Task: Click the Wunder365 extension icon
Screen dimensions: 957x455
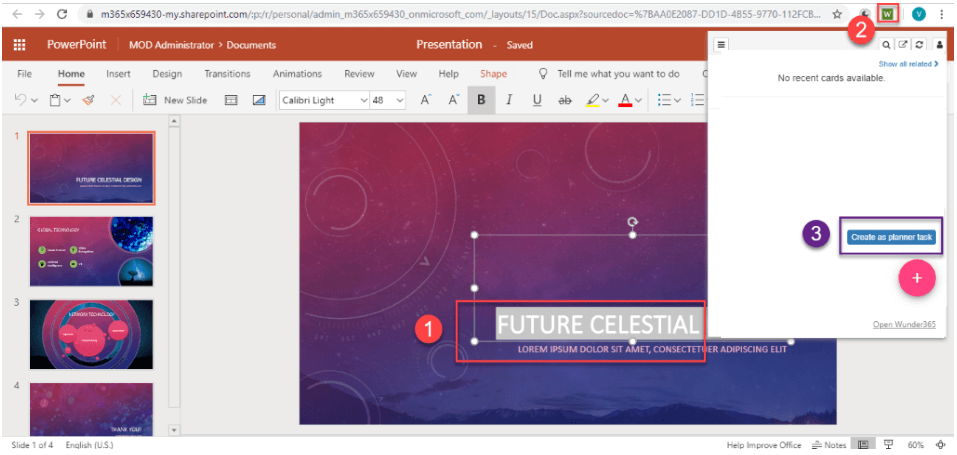Action: coord(886,15)
